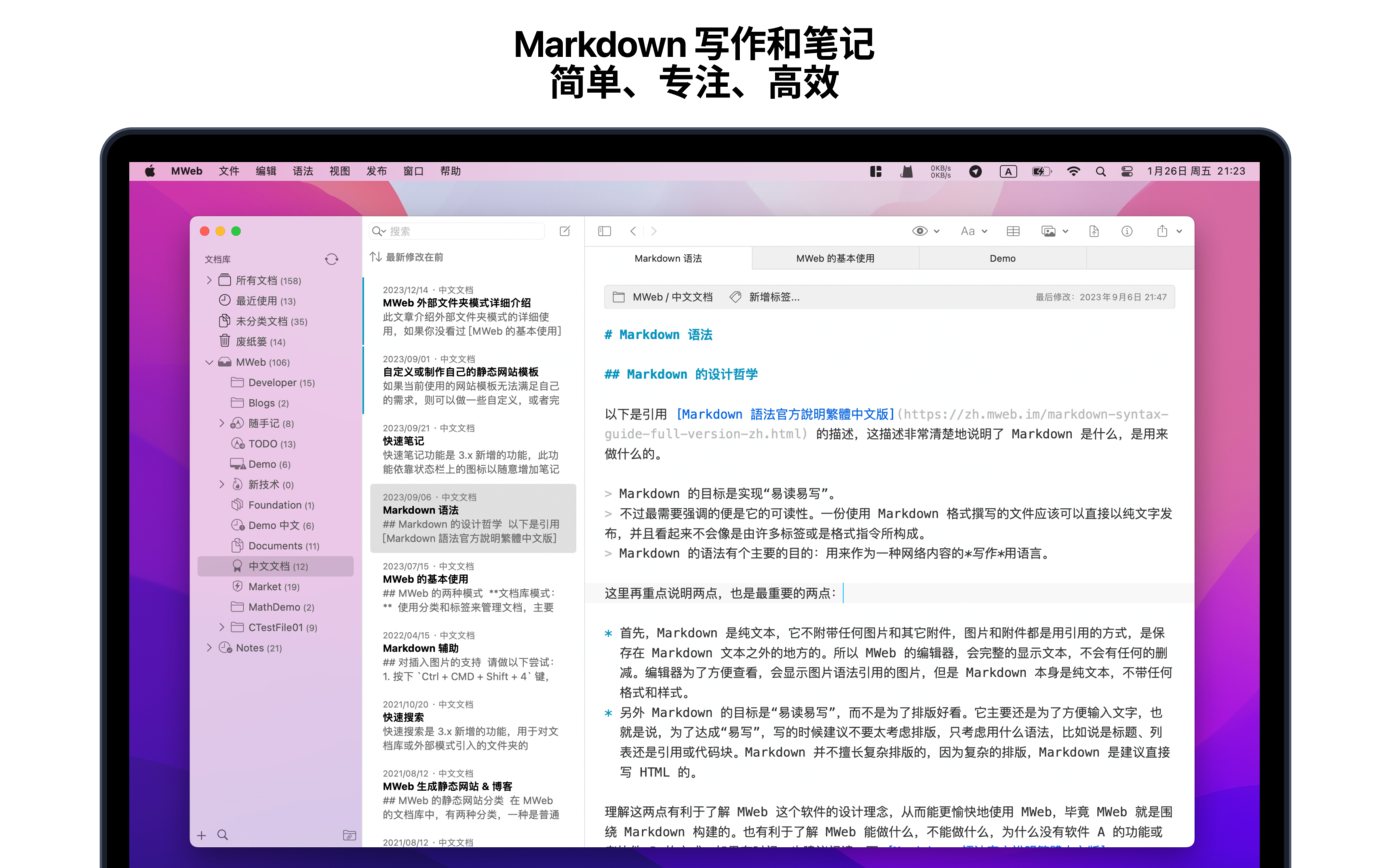Viewport: 1389px width, 868px height.
Task: Toggle preview mode with the eye icon
Action: click(921, 231)
